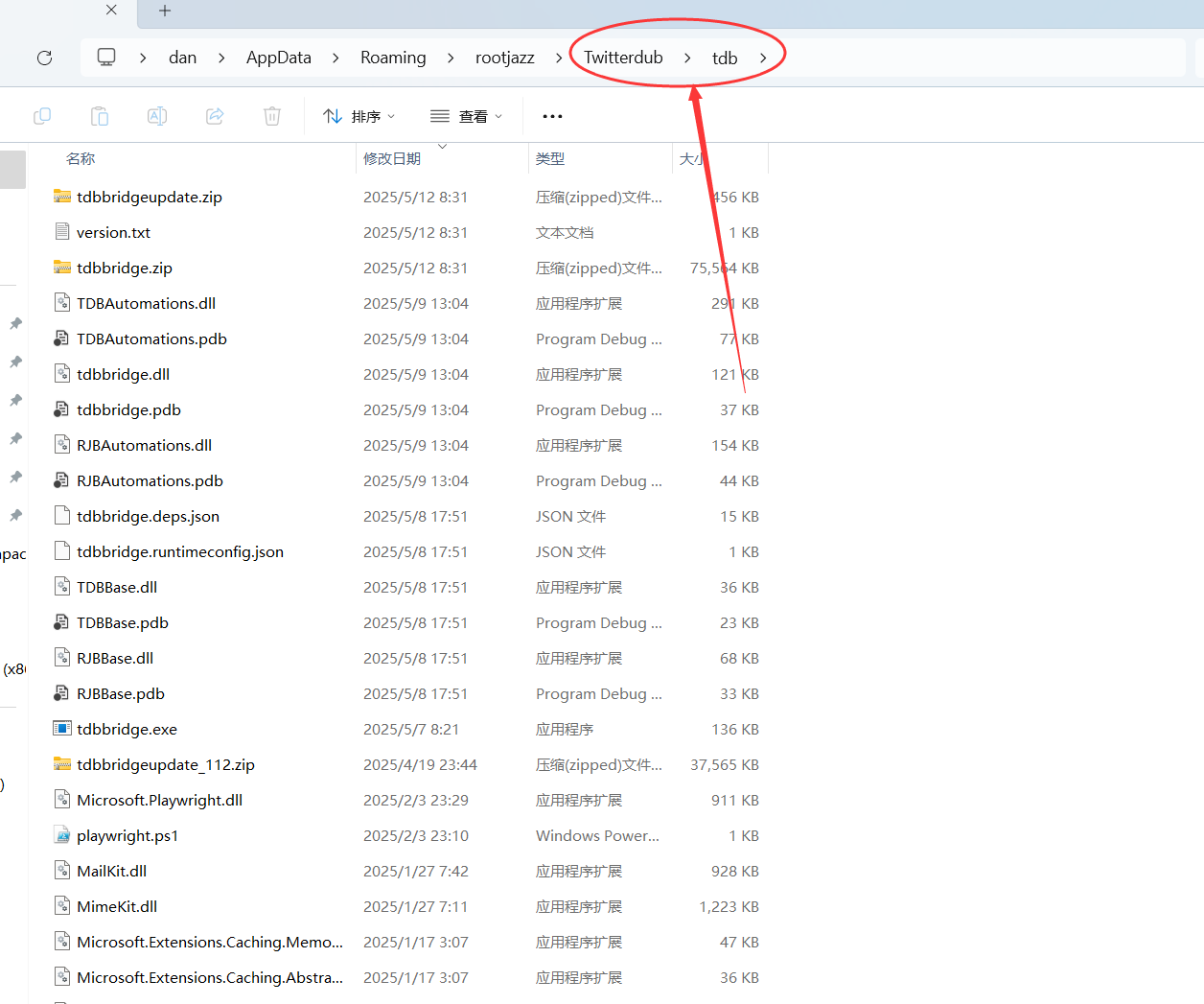Click the paste clipboard icon
Screen dimensions: 1204x1004
click(x=100, y=116)
